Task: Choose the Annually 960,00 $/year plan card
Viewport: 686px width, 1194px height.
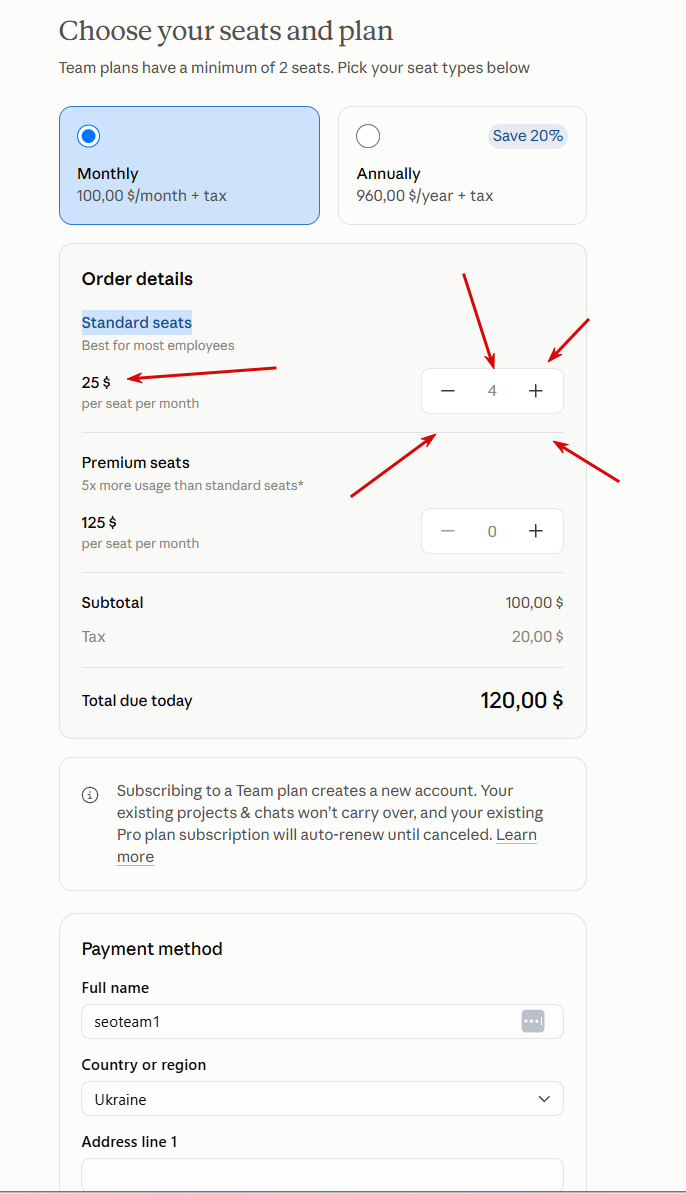Action: 462,165
